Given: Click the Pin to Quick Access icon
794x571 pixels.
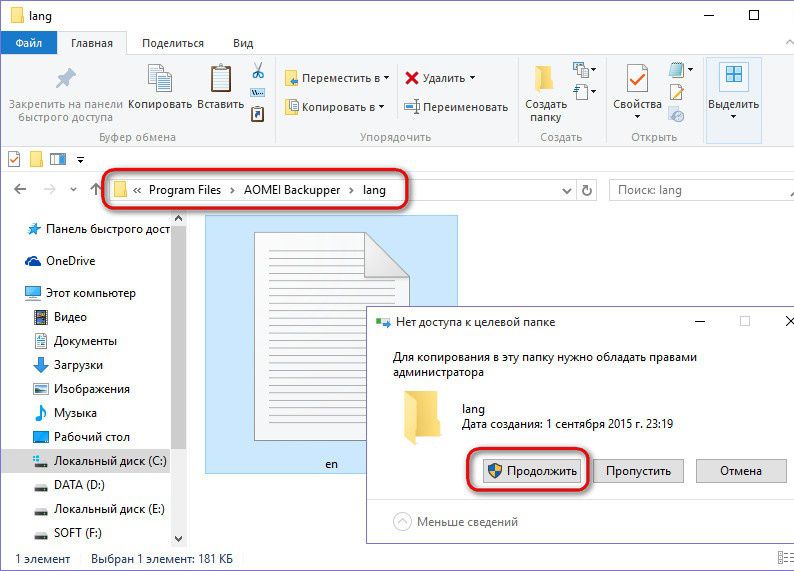Looking at the screenshot, I should click(65, 80).
